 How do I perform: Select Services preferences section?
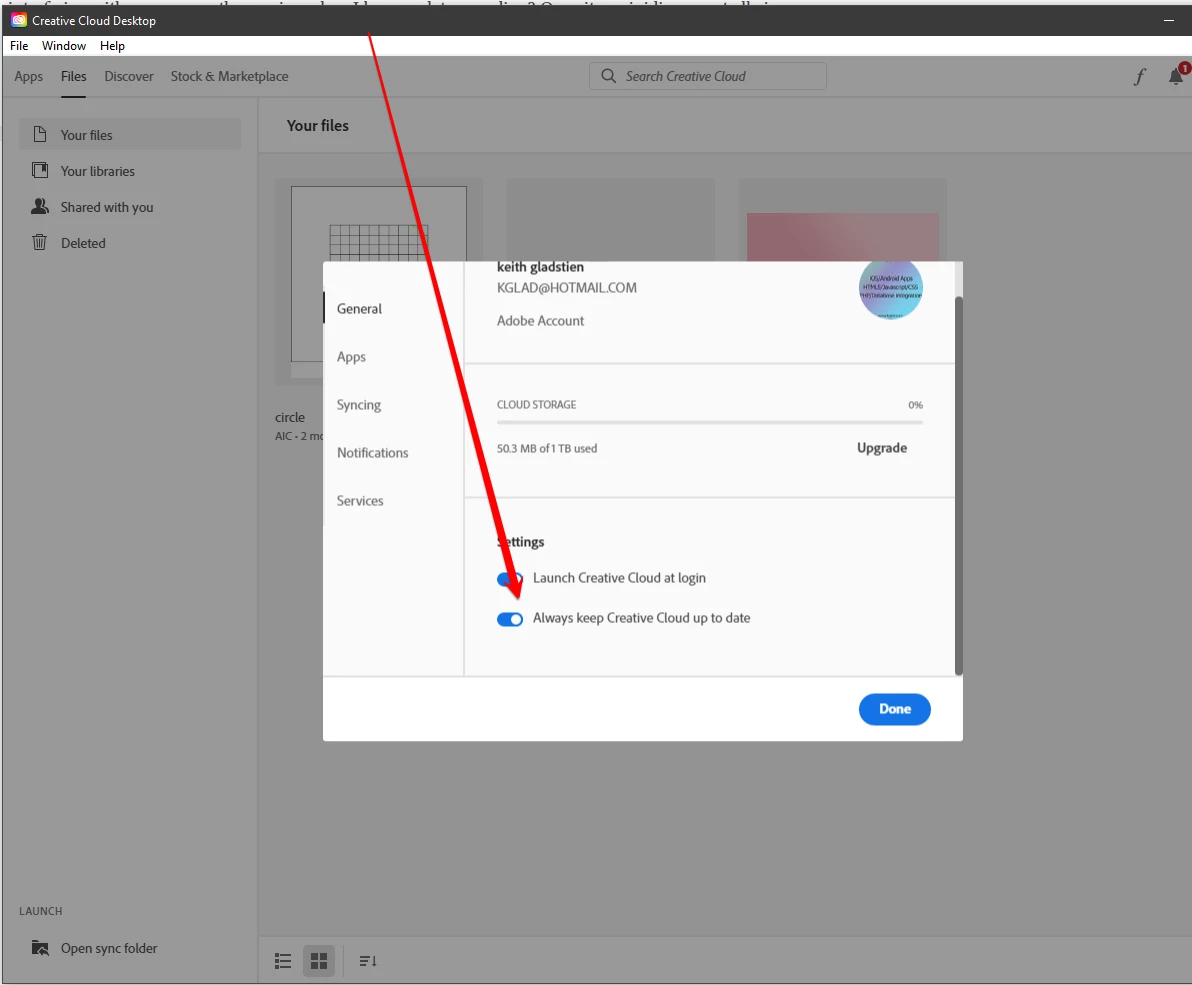[360, 500]
